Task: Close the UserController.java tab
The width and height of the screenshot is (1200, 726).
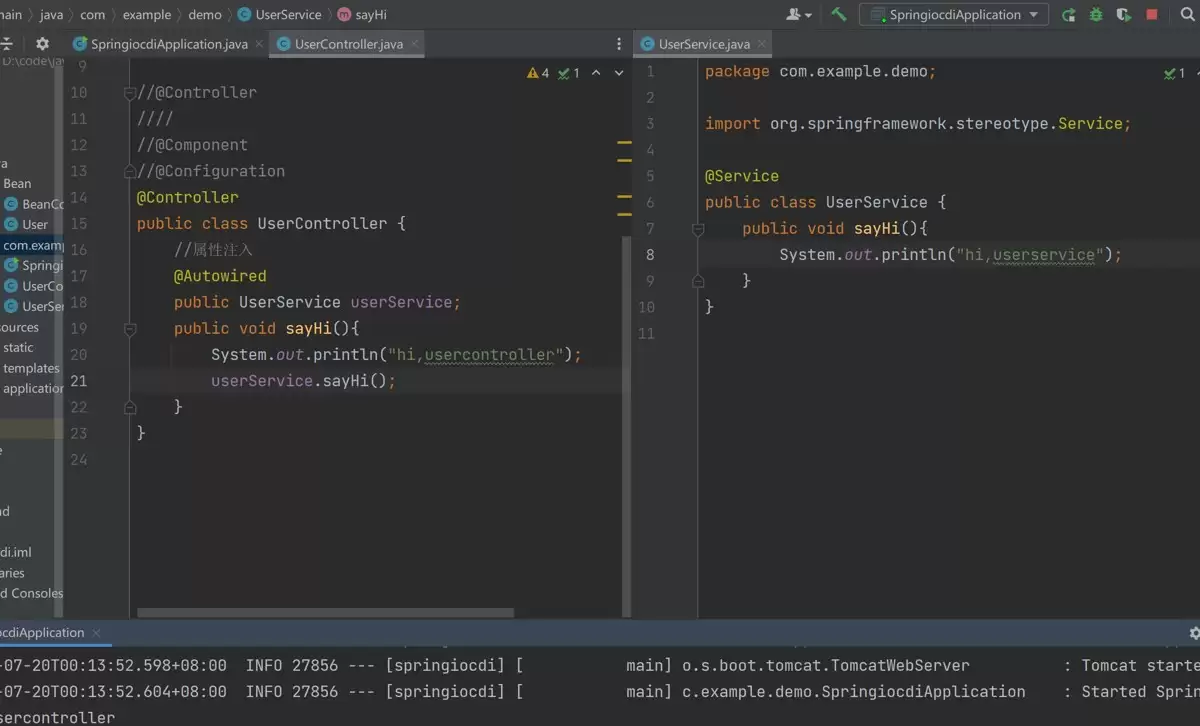Action: click(414, 44)
